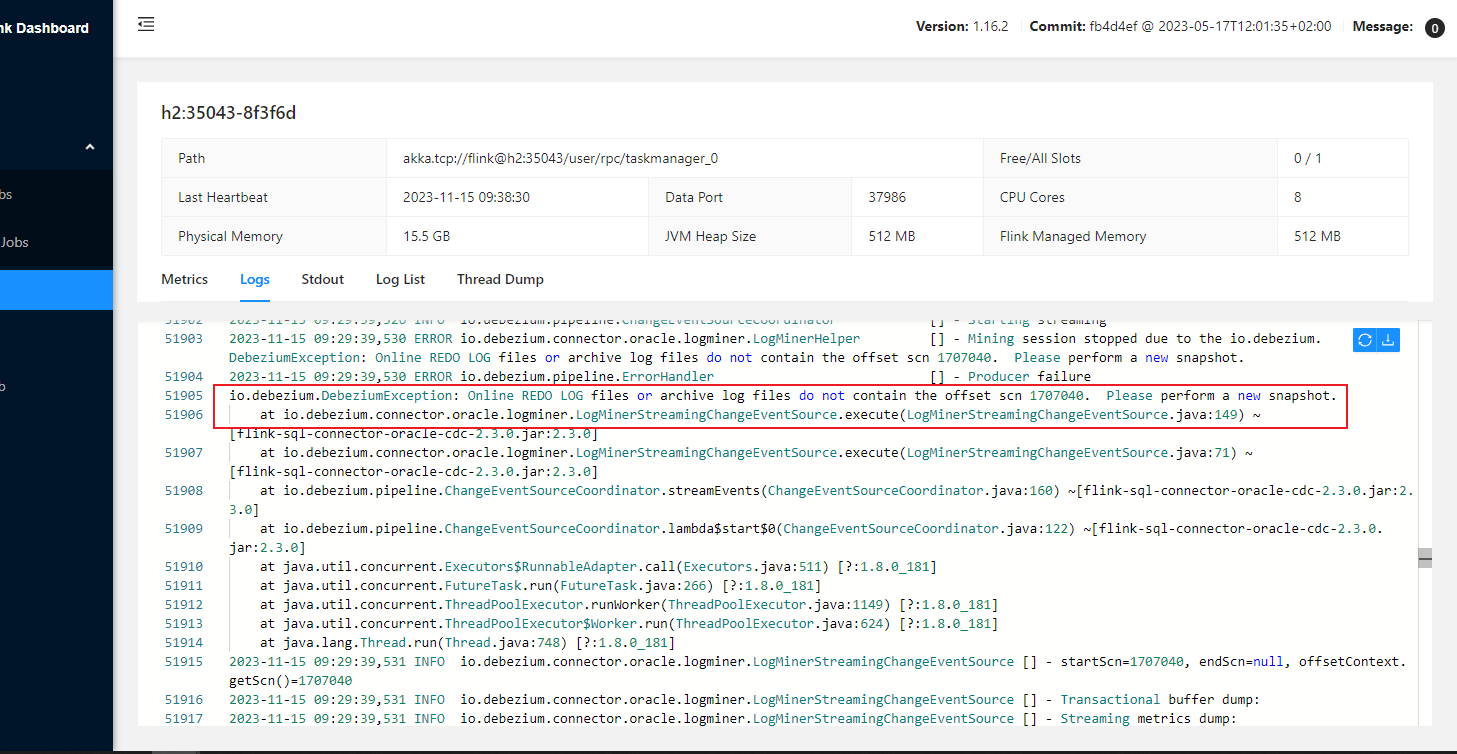Click log line number 51906

point(184,414)
